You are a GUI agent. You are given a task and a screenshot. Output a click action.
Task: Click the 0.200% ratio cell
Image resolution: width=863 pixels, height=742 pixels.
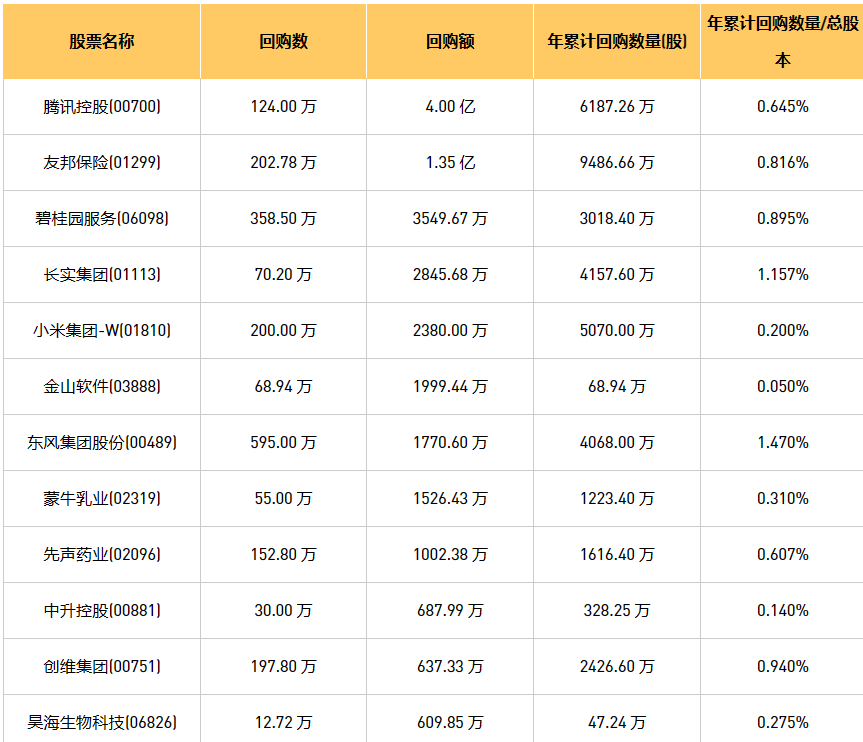pos(782,331)
